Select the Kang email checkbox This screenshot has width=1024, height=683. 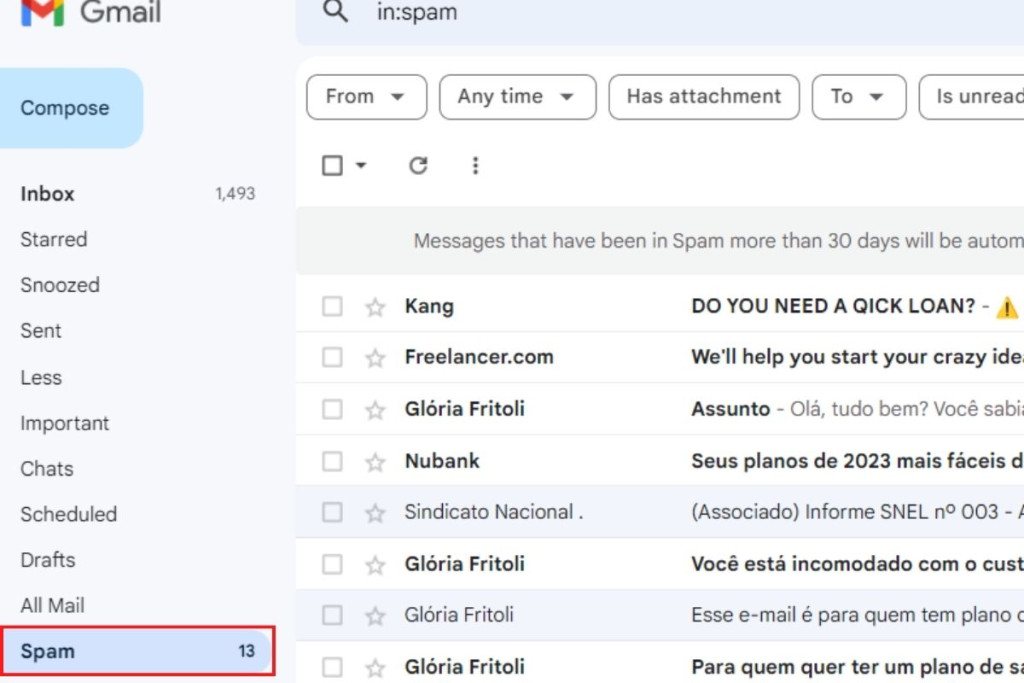click(332, 306)
